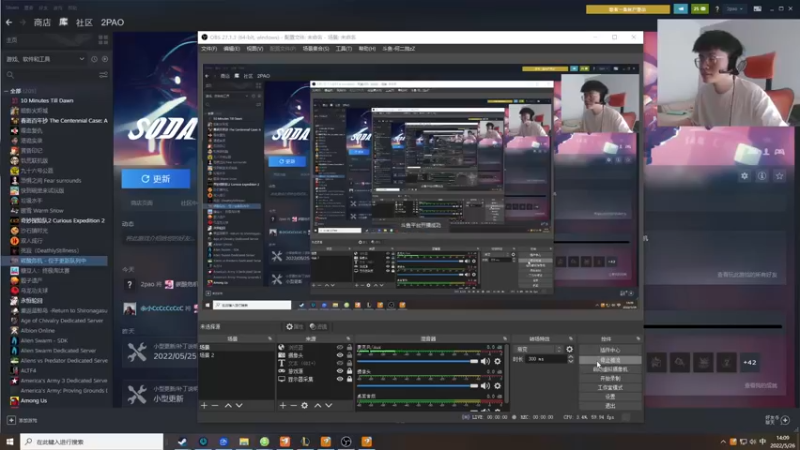This screenshot has width=800, height=450.
Task: Move the source up with the arrow icon
Action: (317, 406)
